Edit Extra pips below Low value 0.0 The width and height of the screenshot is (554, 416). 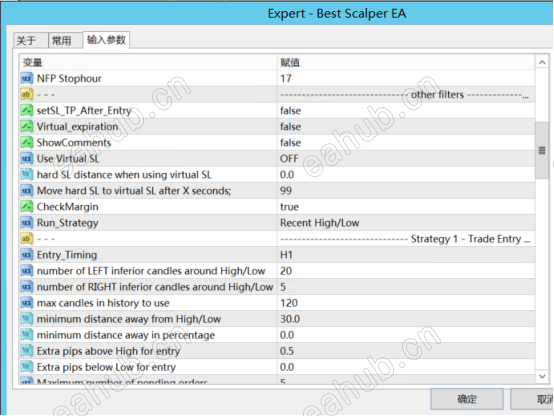tap(406, 367)
